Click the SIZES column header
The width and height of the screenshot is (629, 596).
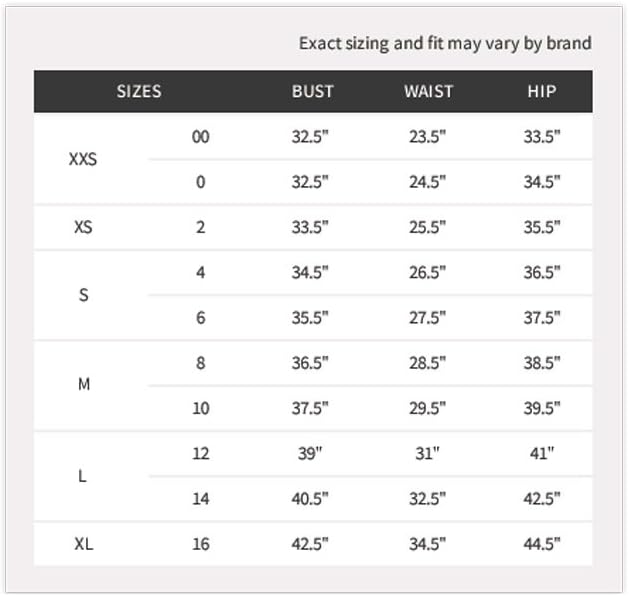(139, 91)
